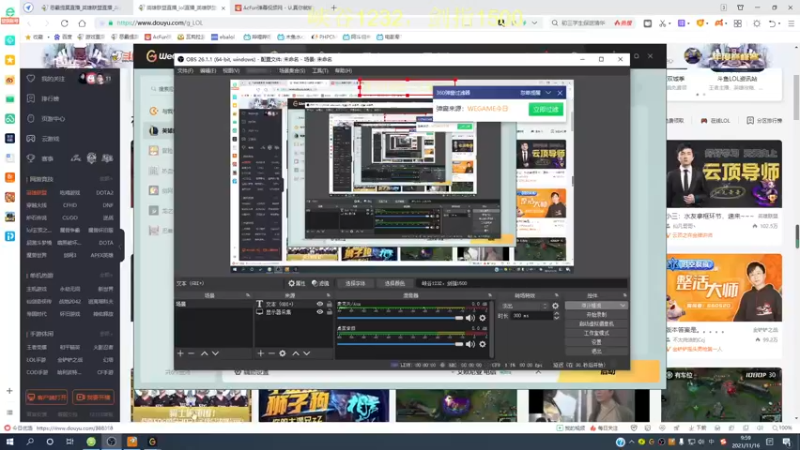Open a new browser tab
The height and width of the screenshot is (450, 800).
click(x=334, y=8)
